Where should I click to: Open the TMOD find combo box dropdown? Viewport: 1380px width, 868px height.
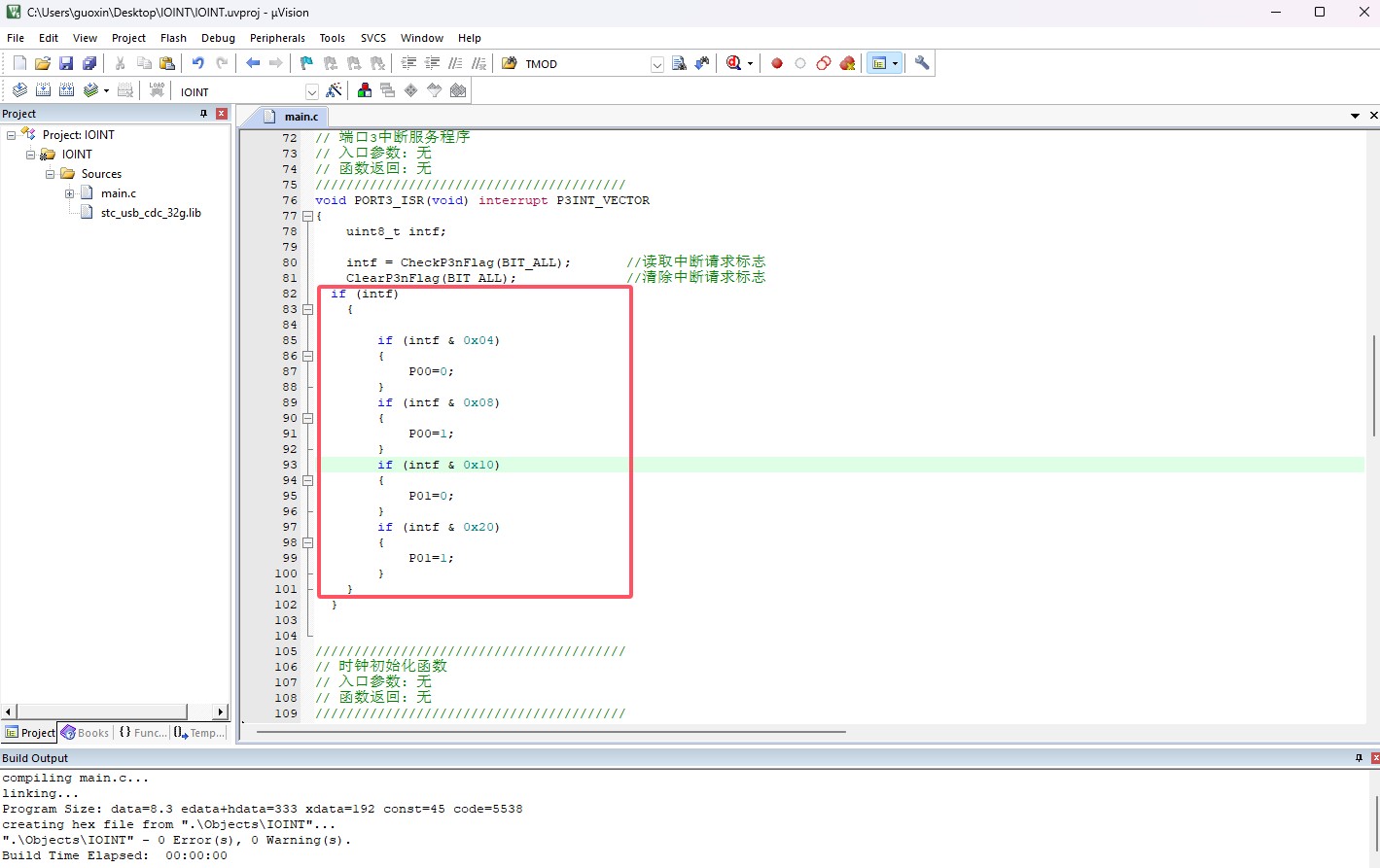tap(657, 64)
